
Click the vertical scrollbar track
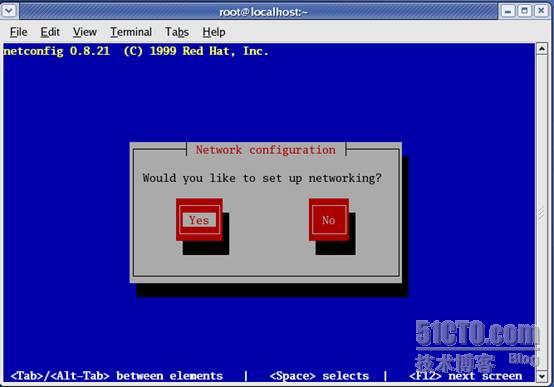(542, 212)
